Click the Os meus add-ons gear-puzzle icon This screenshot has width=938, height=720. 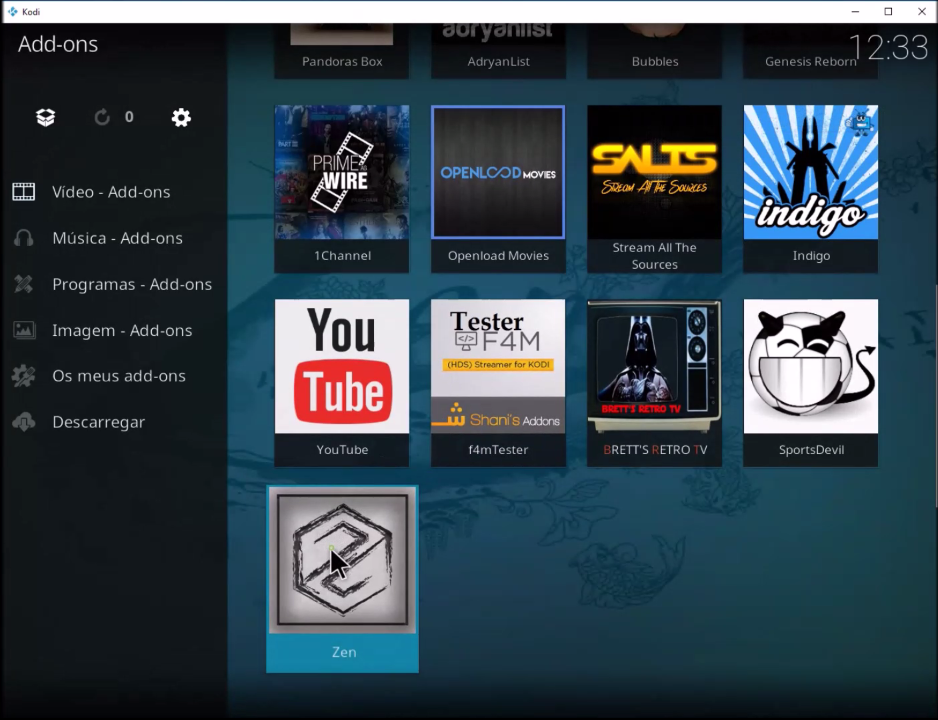(x=24, y=376)
